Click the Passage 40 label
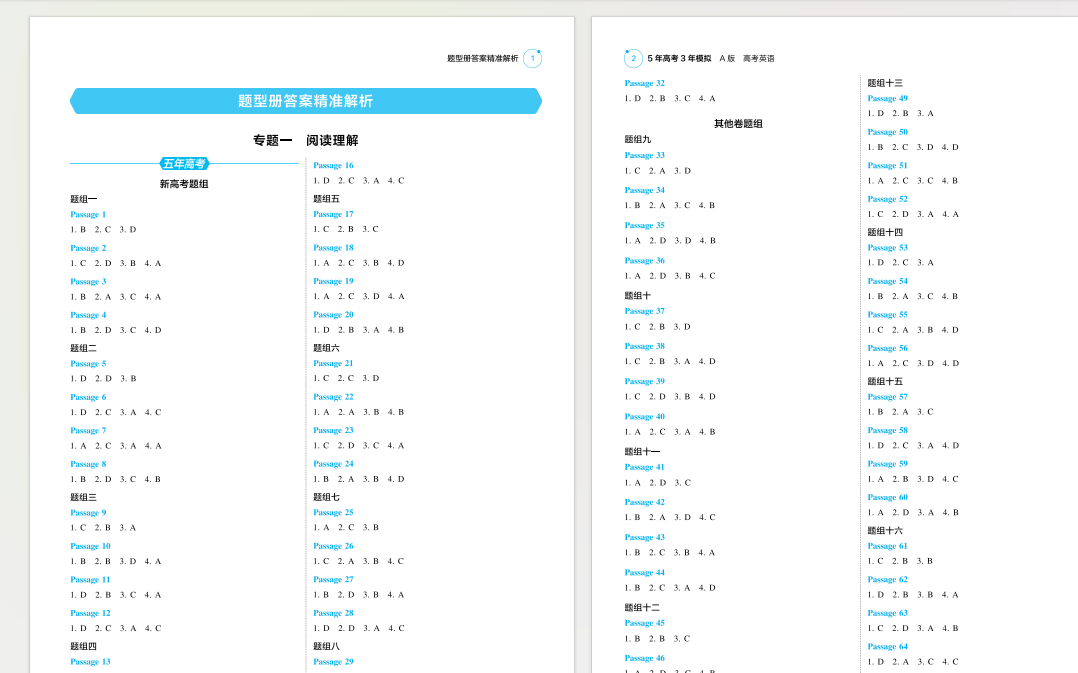The height and width of the screenshot is (673, 1078). tap(644, 417)
